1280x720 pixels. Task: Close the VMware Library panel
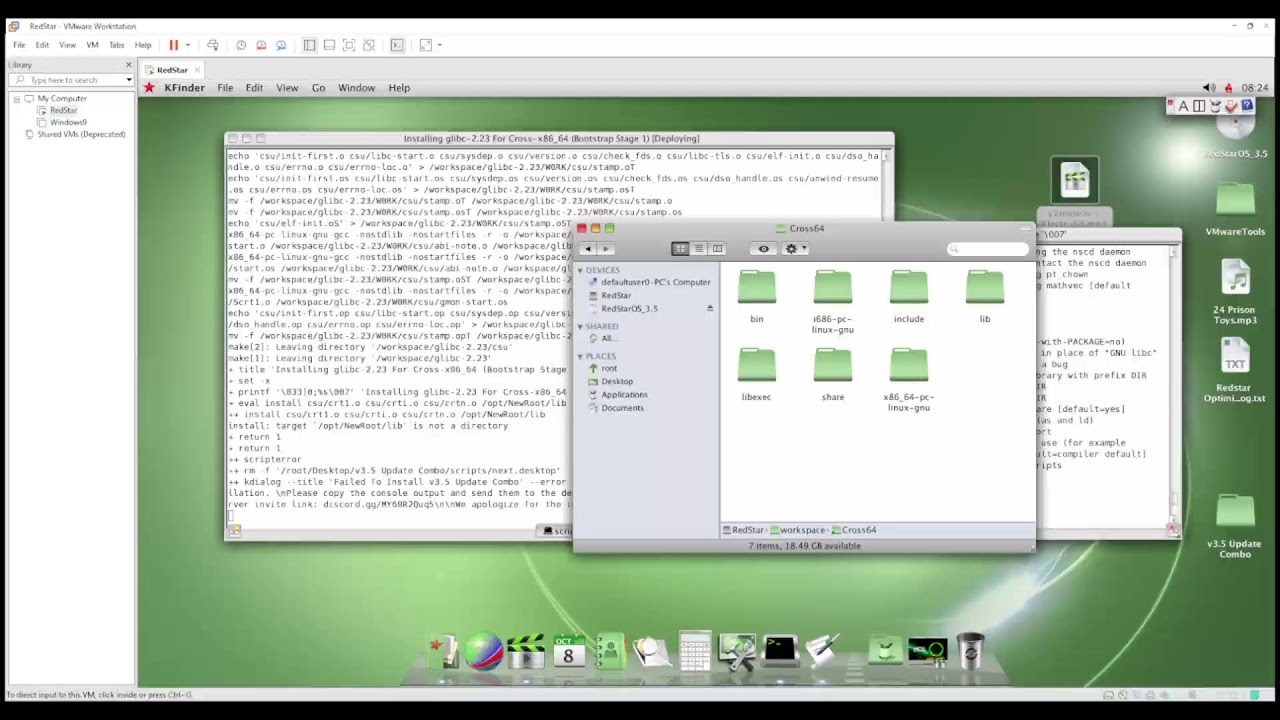point(129,64)
